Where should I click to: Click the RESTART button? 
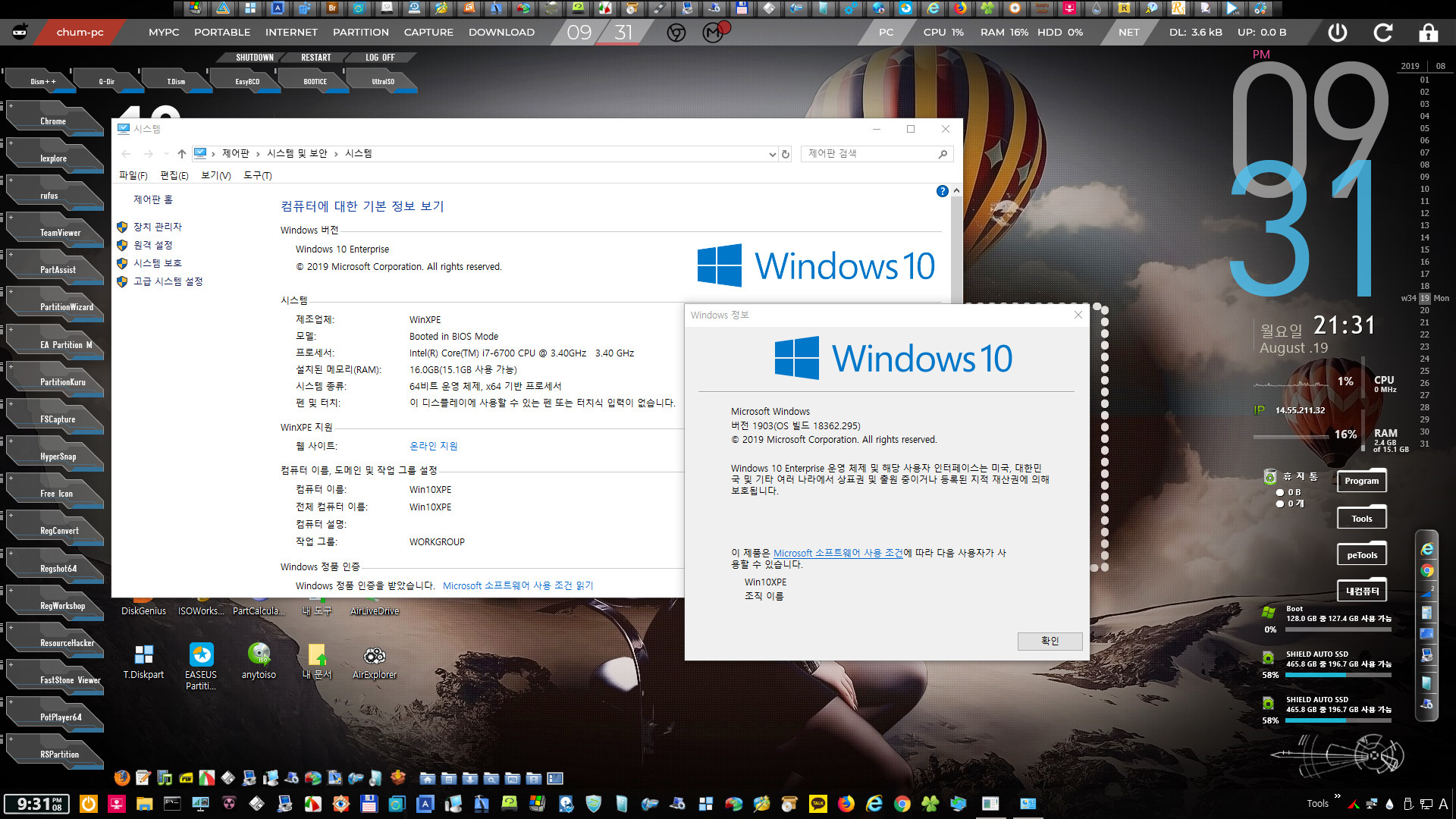(x=315, y=58)
